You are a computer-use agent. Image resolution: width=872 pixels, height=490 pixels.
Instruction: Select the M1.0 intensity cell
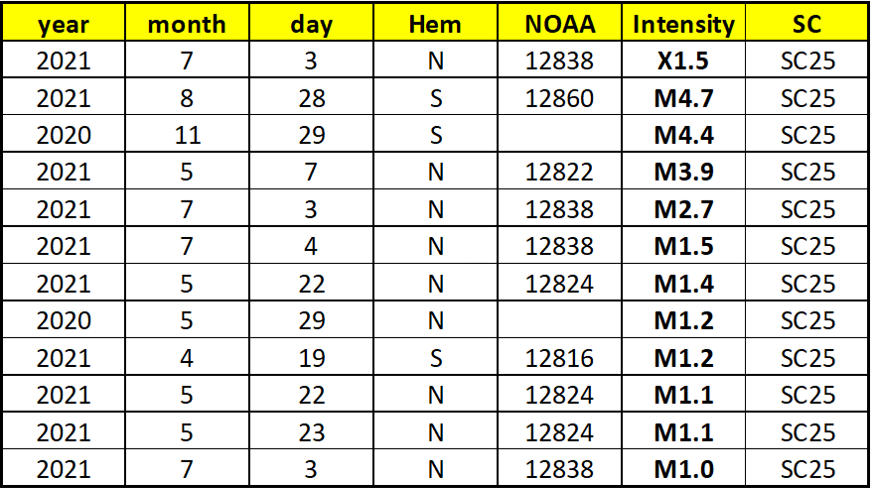click(684, 469)
